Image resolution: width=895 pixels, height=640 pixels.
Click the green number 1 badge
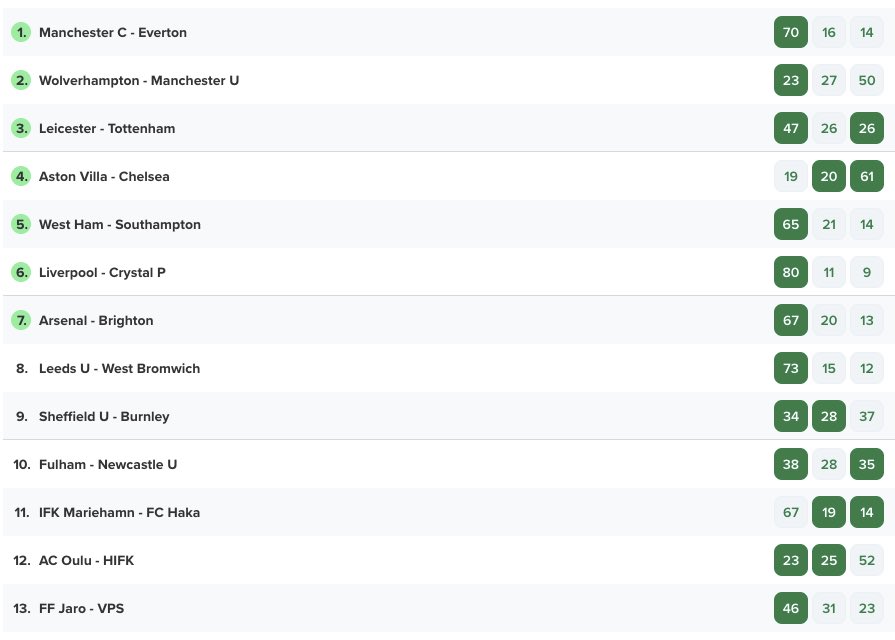pos(21,33)
